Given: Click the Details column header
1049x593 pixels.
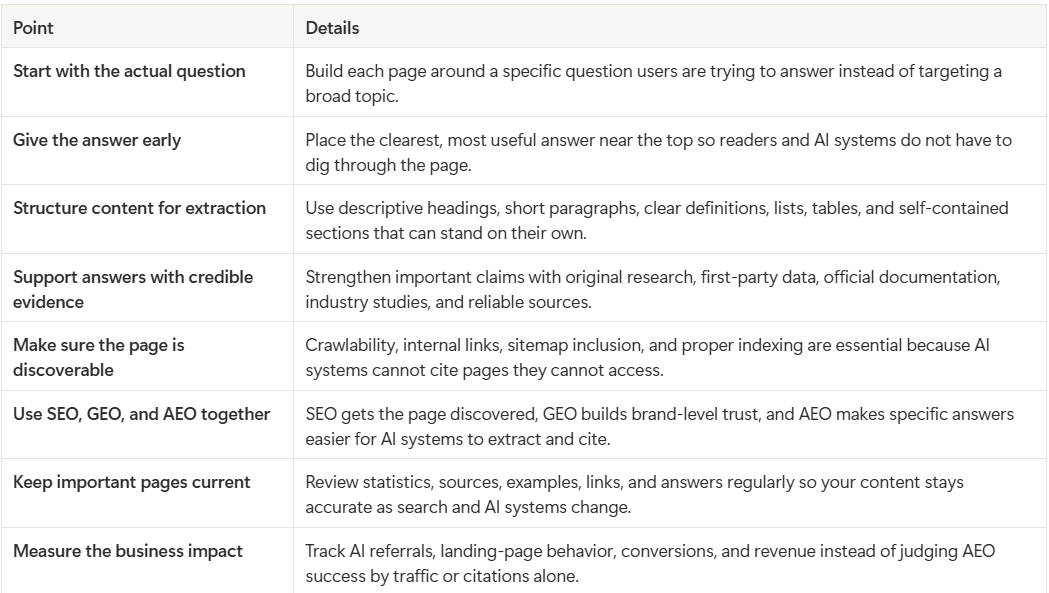Looking at the screenshot, I should pos(670,27).
